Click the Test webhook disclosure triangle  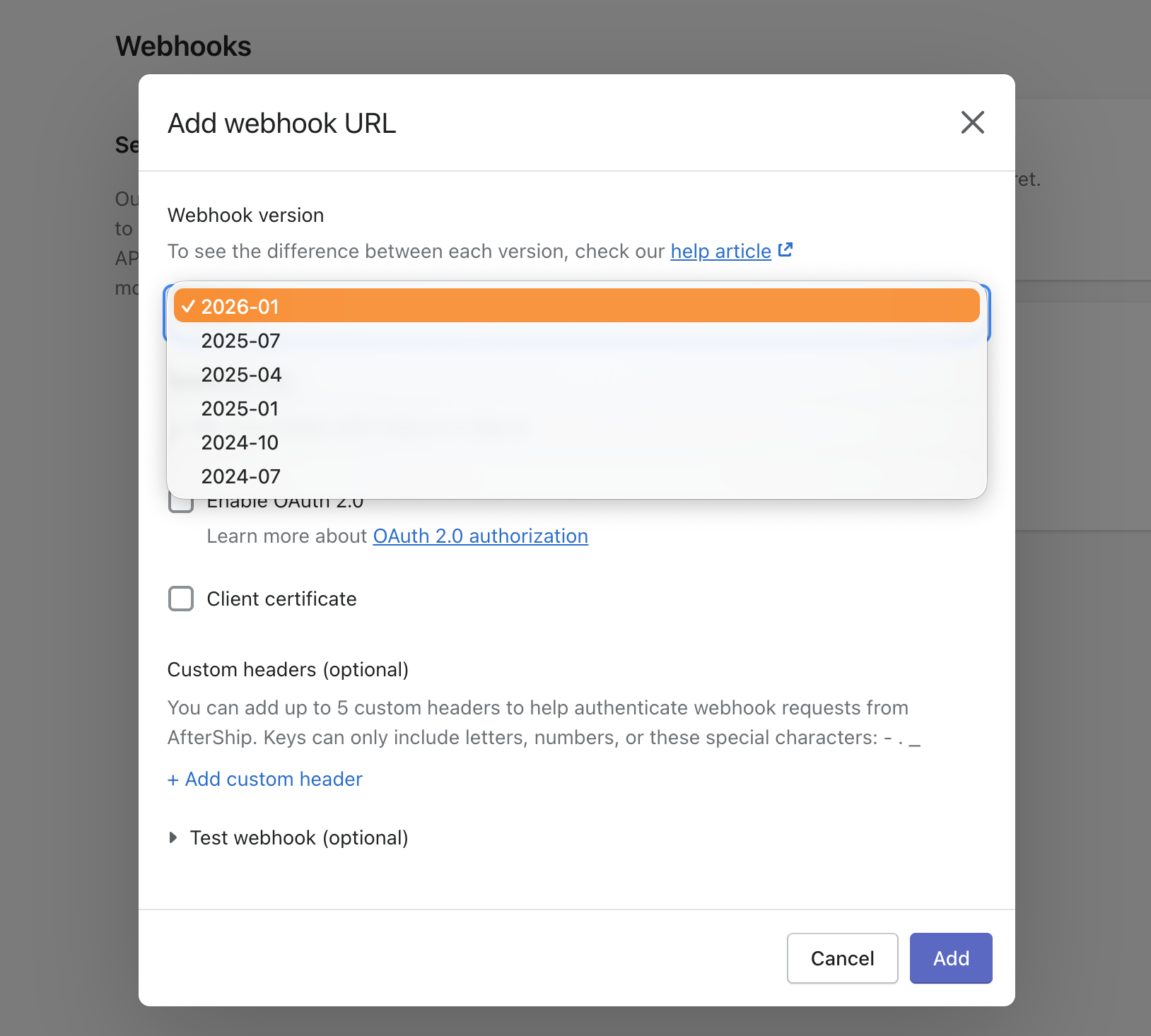pyautogui.click(x=173, y=837)
